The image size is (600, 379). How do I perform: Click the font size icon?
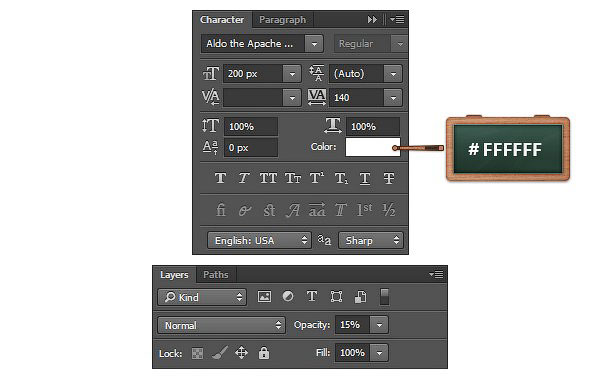click(x=211, y=74)
